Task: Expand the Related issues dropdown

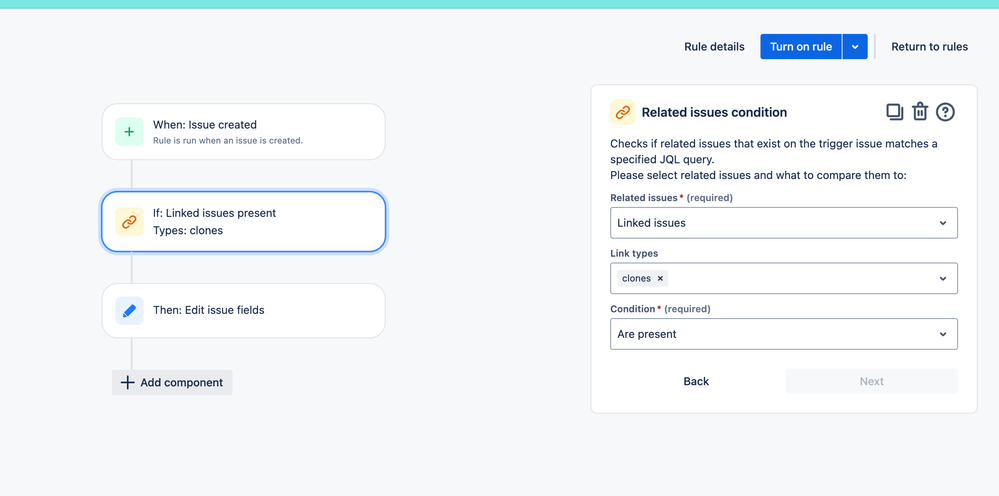Action: pos(784,223)
